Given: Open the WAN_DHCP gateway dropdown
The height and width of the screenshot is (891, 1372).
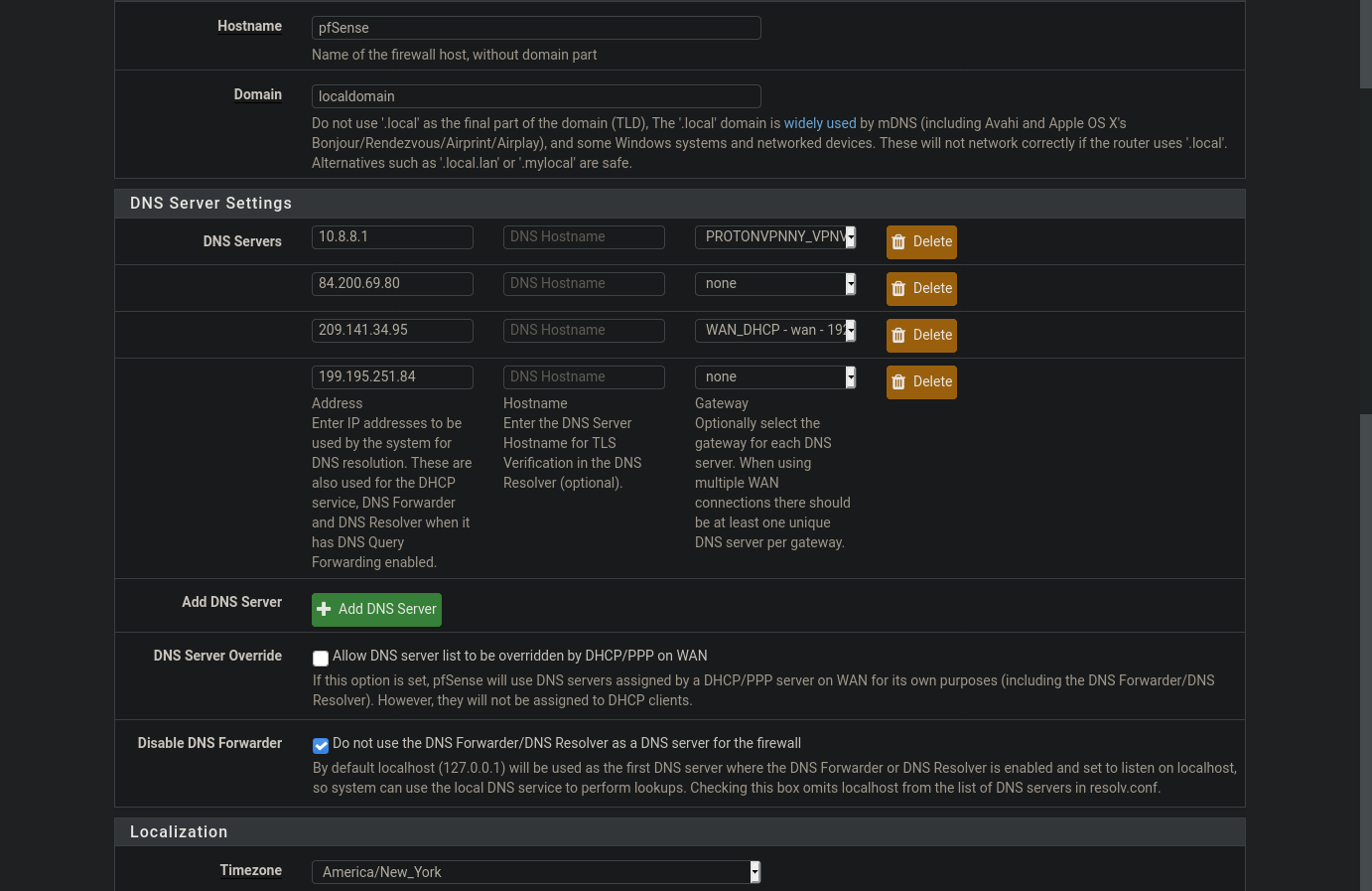Looking at the screenshot, I should tap(775, 330).
